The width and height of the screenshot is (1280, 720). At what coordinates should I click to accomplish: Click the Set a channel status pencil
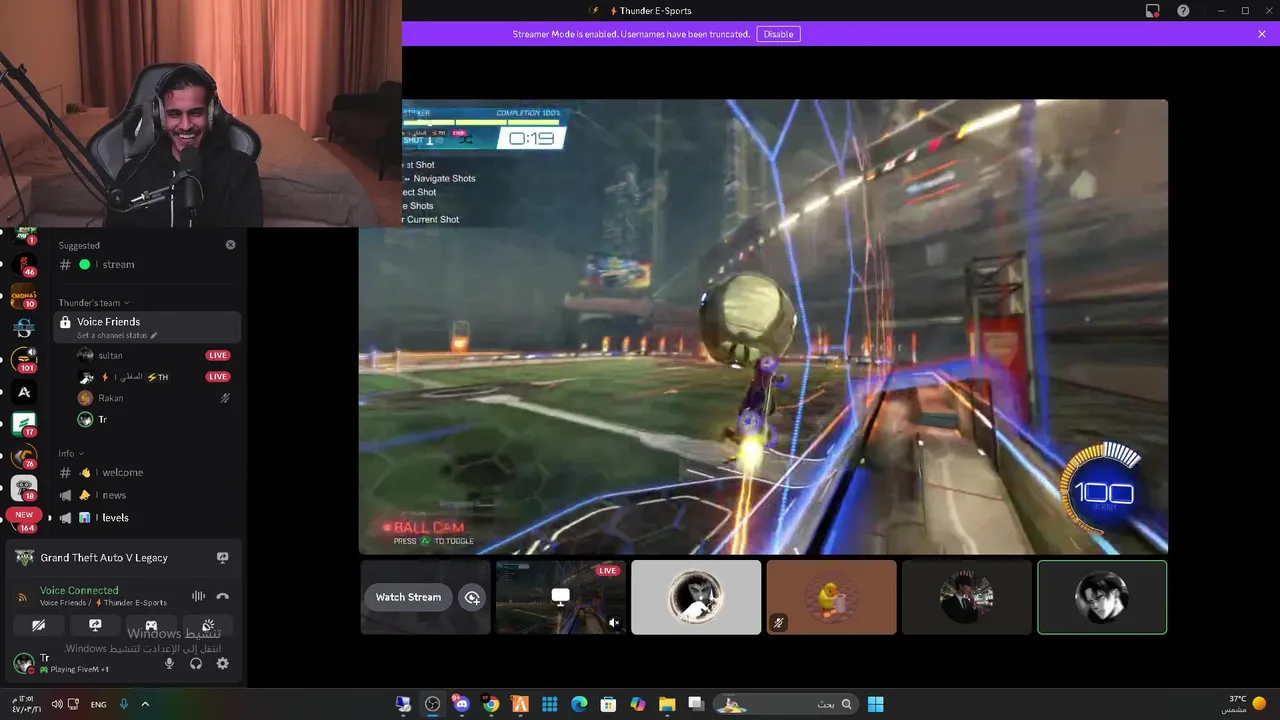[154, 336]
